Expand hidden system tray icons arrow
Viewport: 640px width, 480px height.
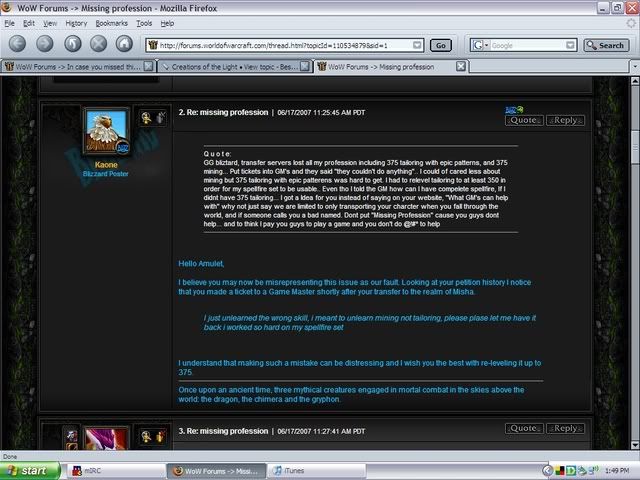pos(547,471)
